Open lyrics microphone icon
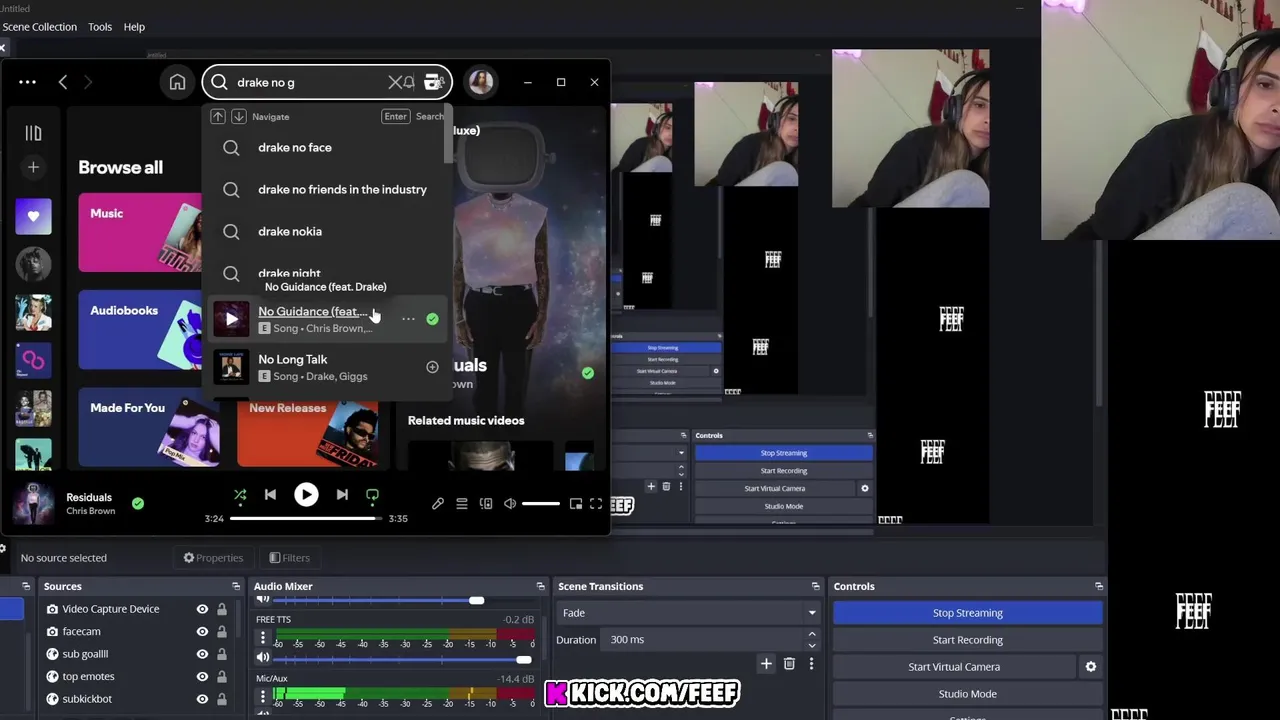 click(437, 504)
